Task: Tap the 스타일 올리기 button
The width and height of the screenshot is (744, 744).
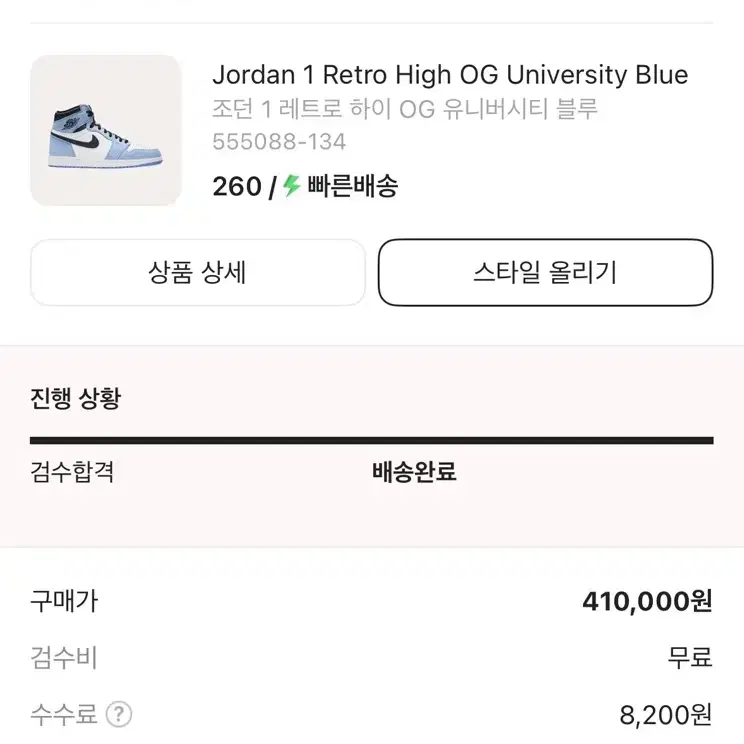Action: coord(545,272)
